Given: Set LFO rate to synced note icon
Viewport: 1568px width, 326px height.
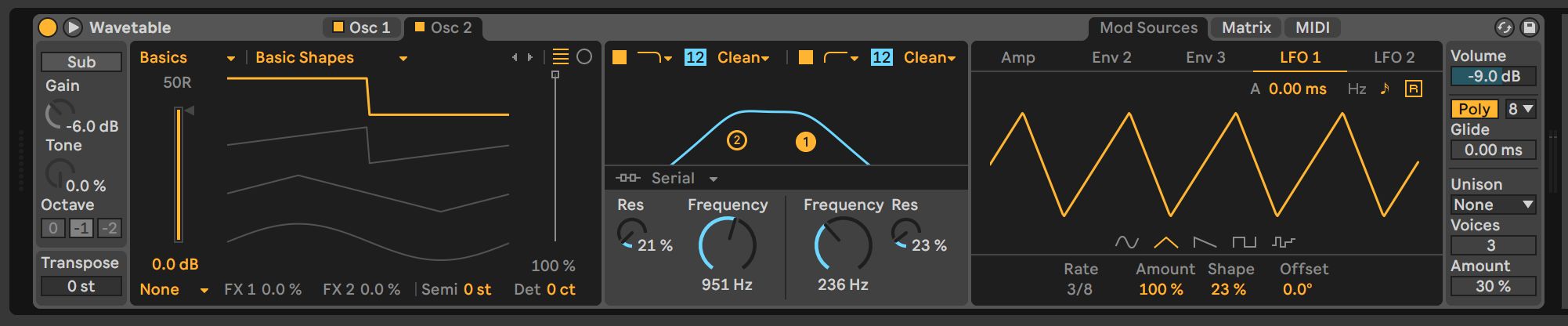Looking at the screenshot, I should click(x=1385, y=88).
